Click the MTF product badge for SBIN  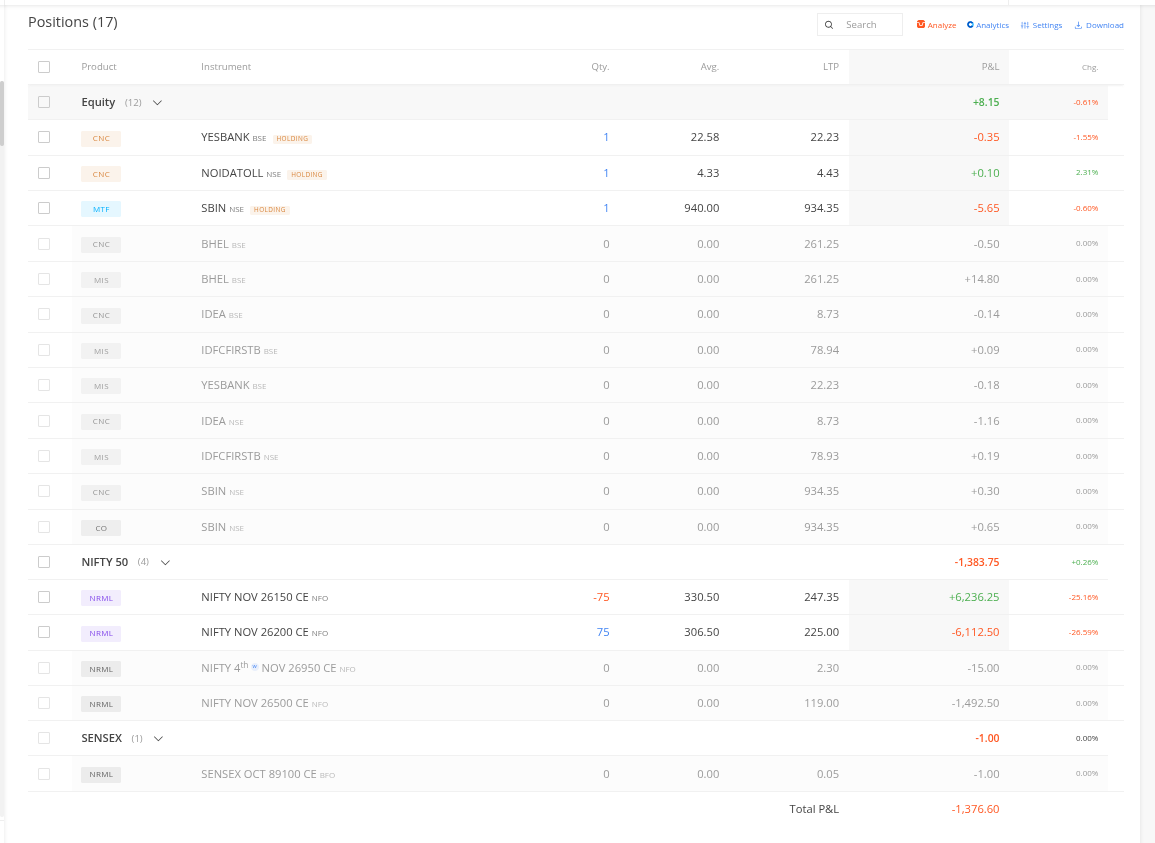[x=101, y=209]
